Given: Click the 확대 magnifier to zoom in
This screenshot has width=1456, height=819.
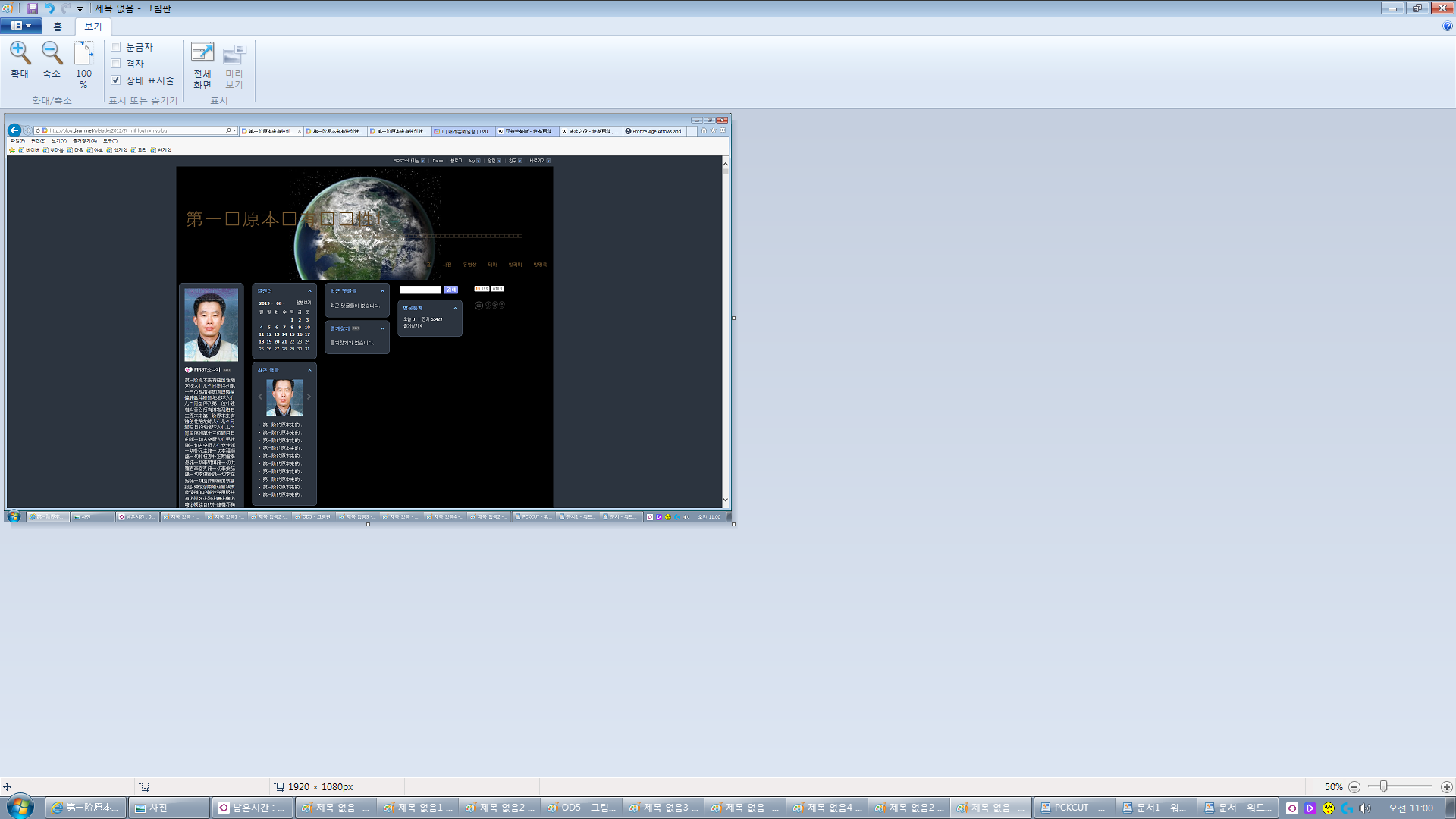Looking at the screenshot, I should click(20, 60).
